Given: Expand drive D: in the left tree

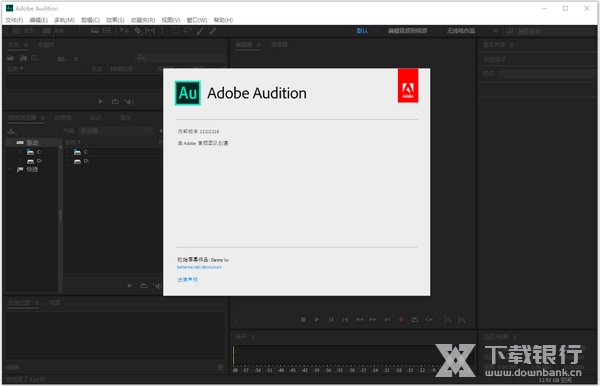Looking at the screenshot, I should [20, 161].
